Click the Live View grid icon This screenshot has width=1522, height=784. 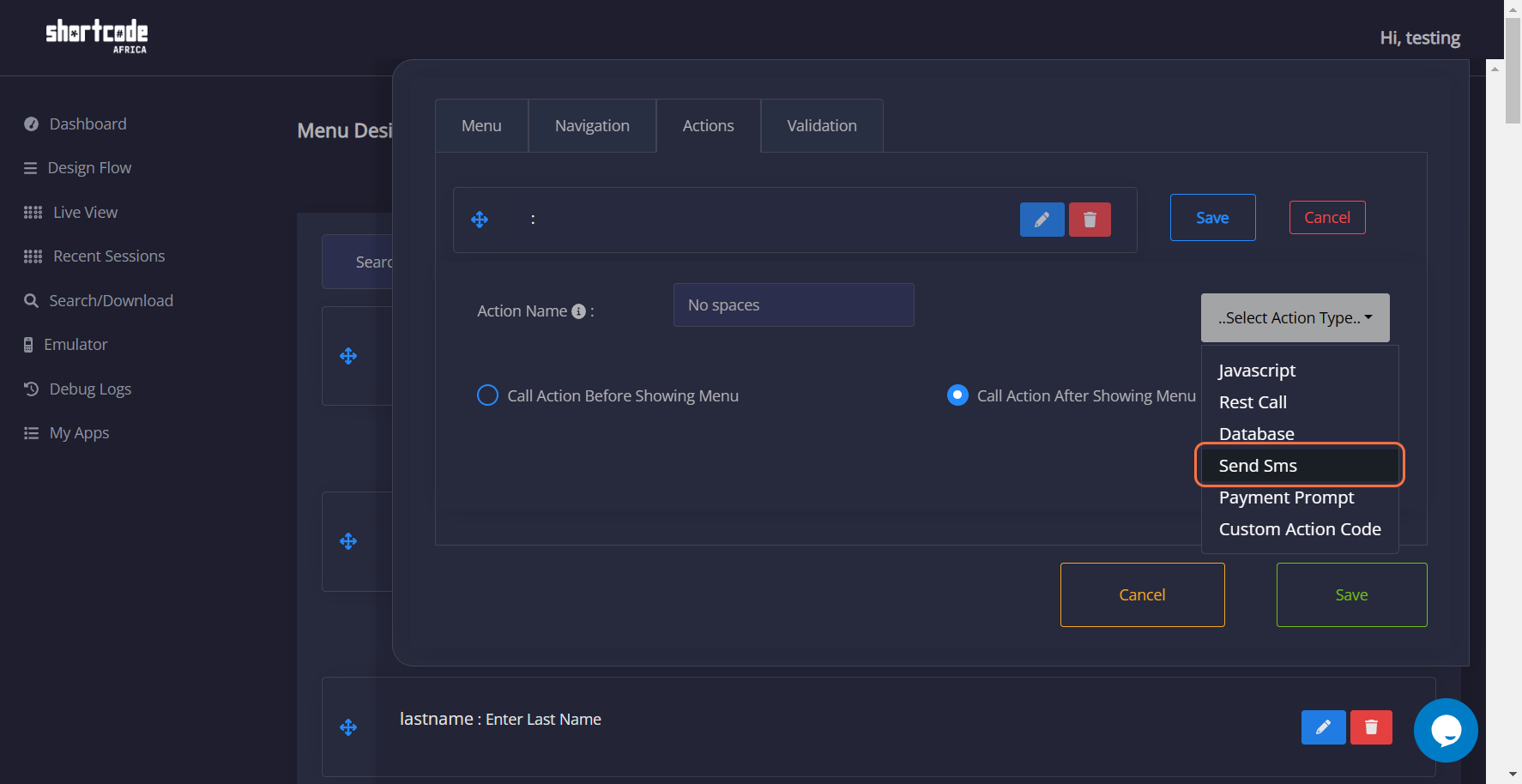(x=33, y=213)
